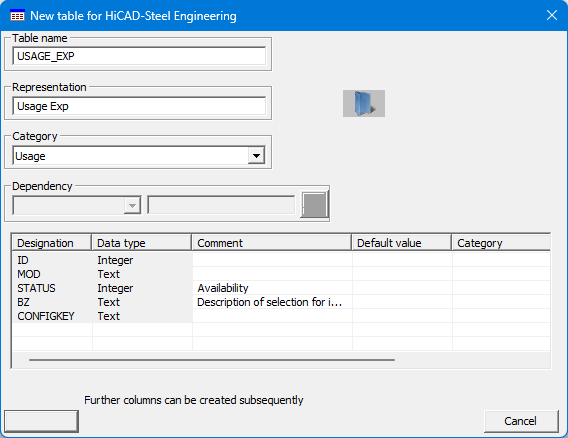
Task: Click the Cancel button
Action: 521,421
